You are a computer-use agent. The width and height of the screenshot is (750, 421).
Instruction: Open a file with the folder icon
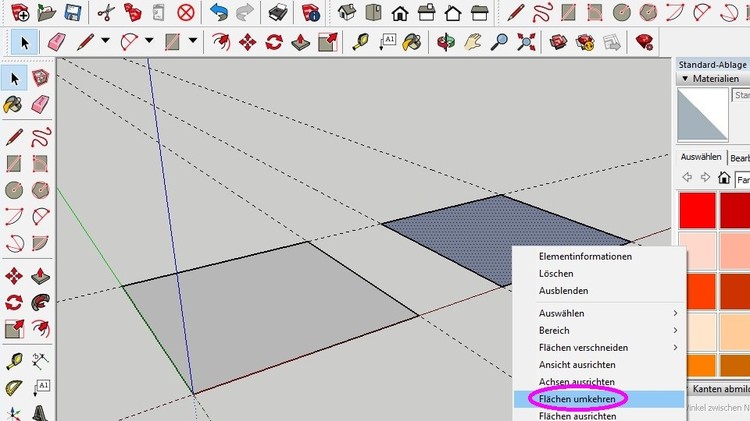pos(46,12)
